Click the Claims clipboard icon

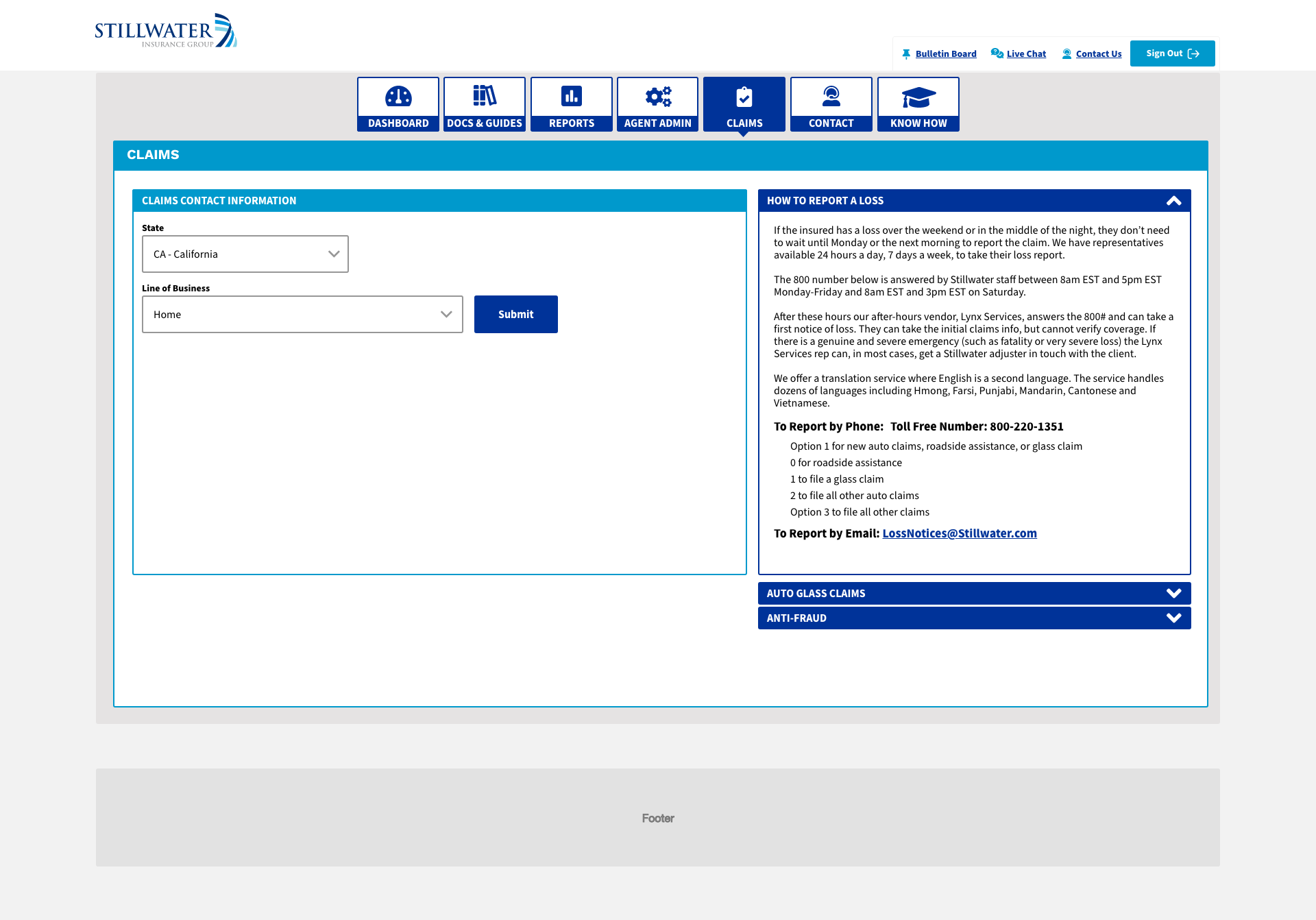[744, 97]
